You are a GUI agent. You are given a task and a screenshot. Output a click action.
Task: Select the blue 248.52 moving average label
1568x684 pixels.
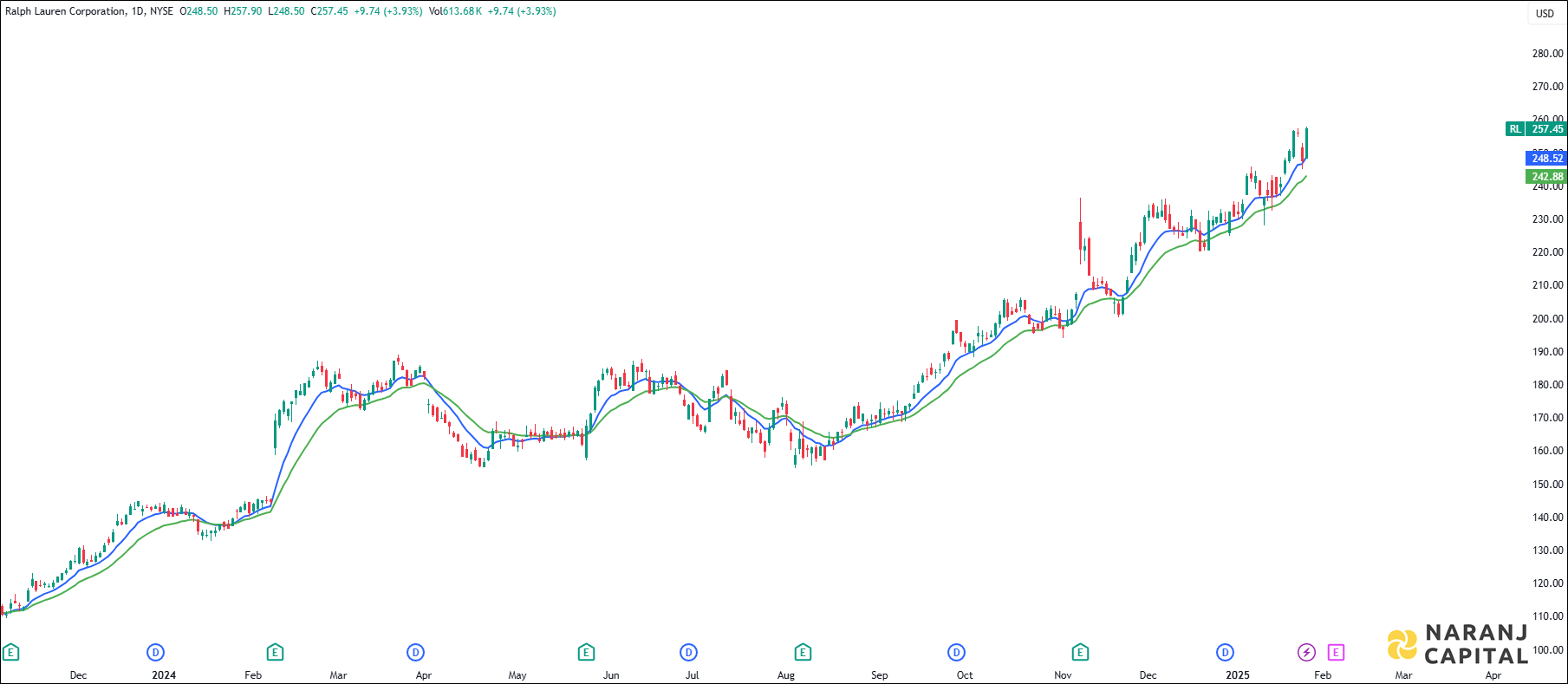pos(1547,158)
